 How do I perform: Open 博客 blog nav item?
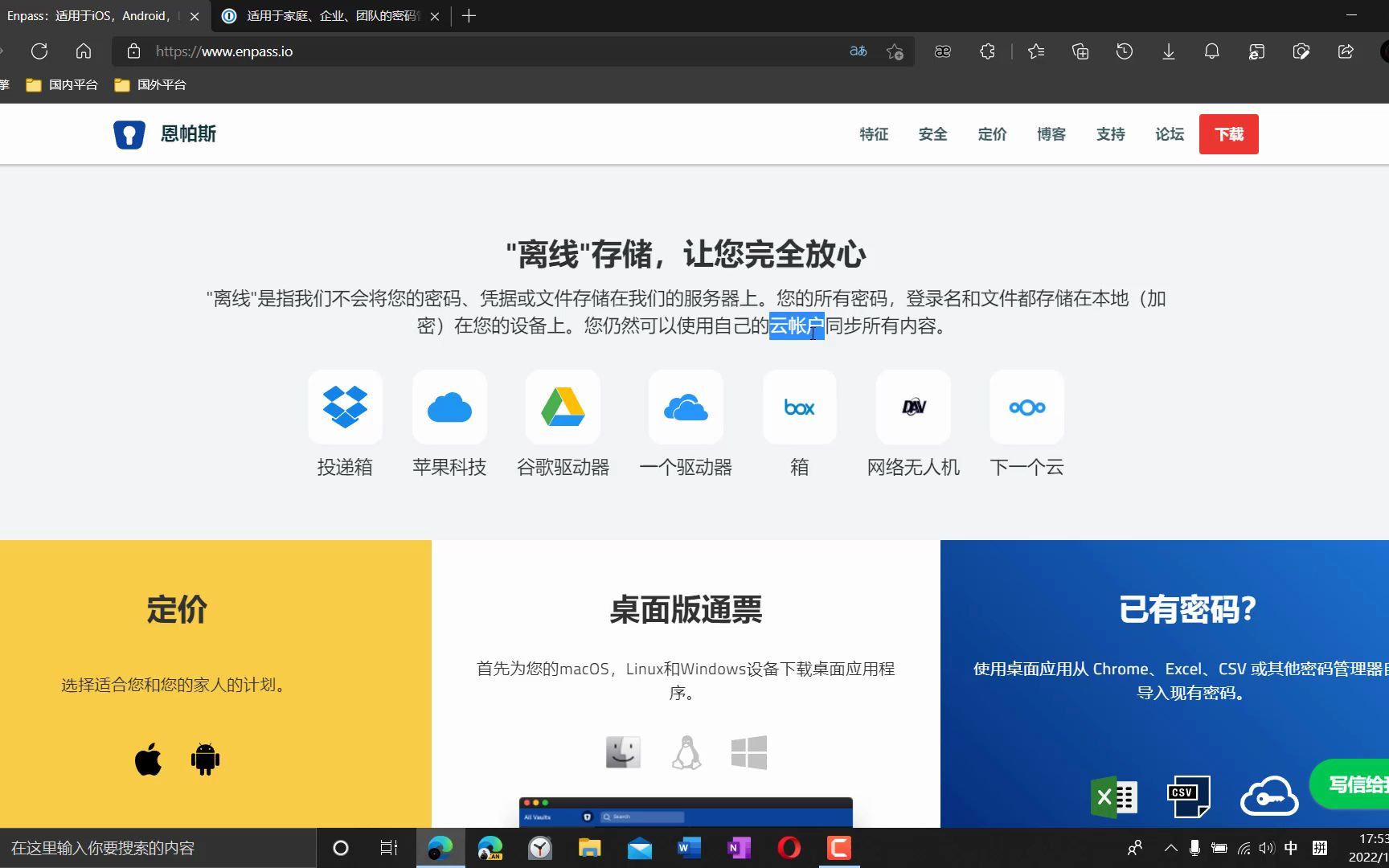point(1051,134)
